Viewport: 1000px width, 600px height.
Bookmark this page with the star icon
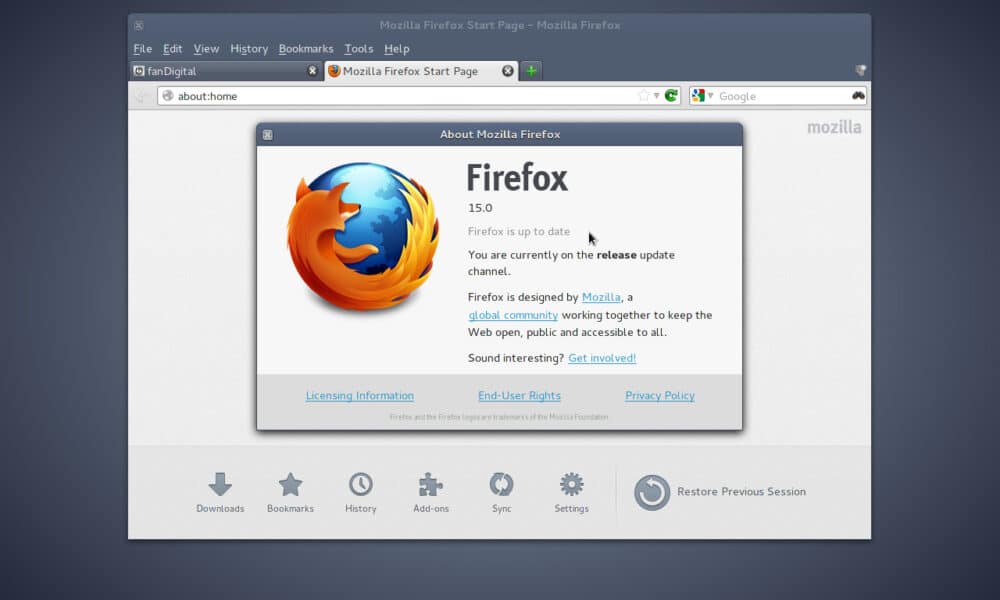point(643,96)
